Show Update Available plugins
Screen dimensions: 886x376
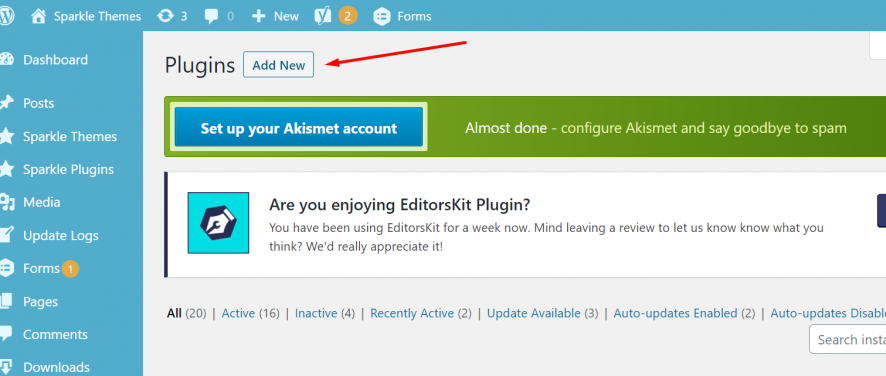click(533, 313)
